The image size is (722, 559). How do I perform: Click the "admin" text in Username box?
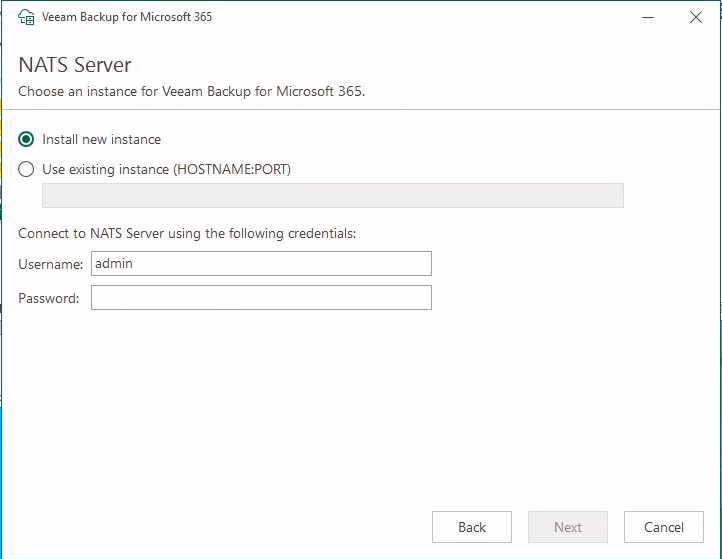[114, 263]
